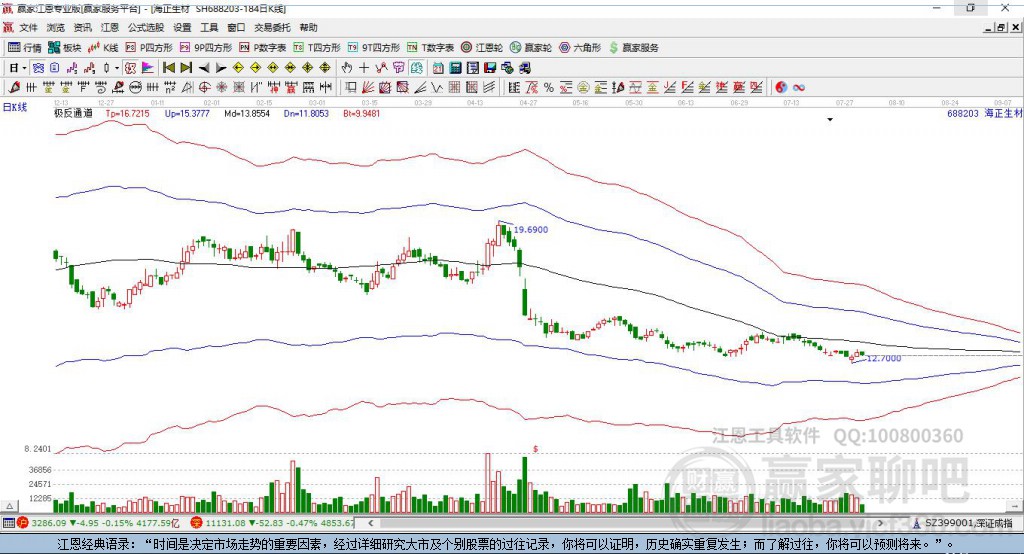Jump to first bar with skip-start icon

click(169, 68)
